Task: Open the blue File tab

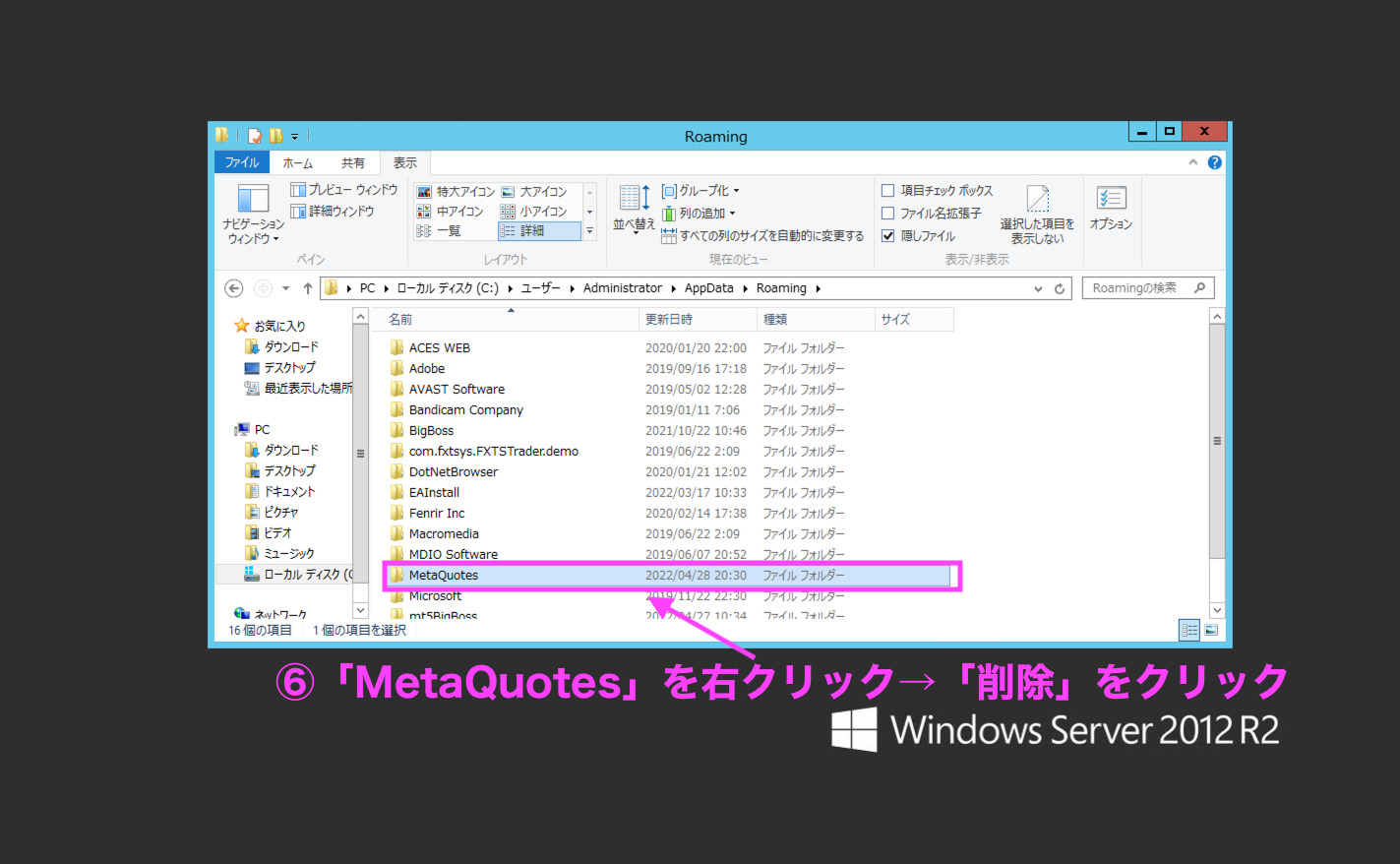Action: click(242, 163)
